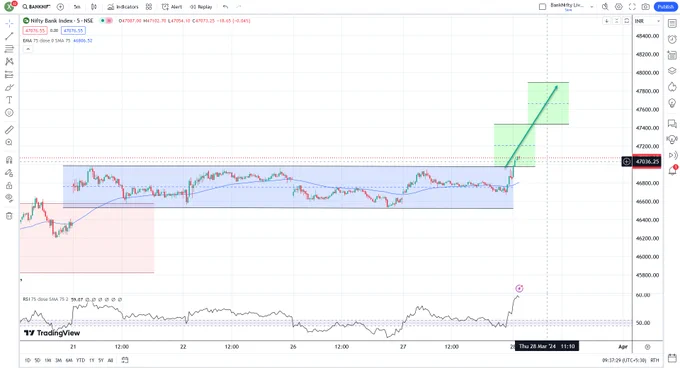Select the YTD date range tab
The height and width of the screenshot is (368, 680).
[80, 360]
